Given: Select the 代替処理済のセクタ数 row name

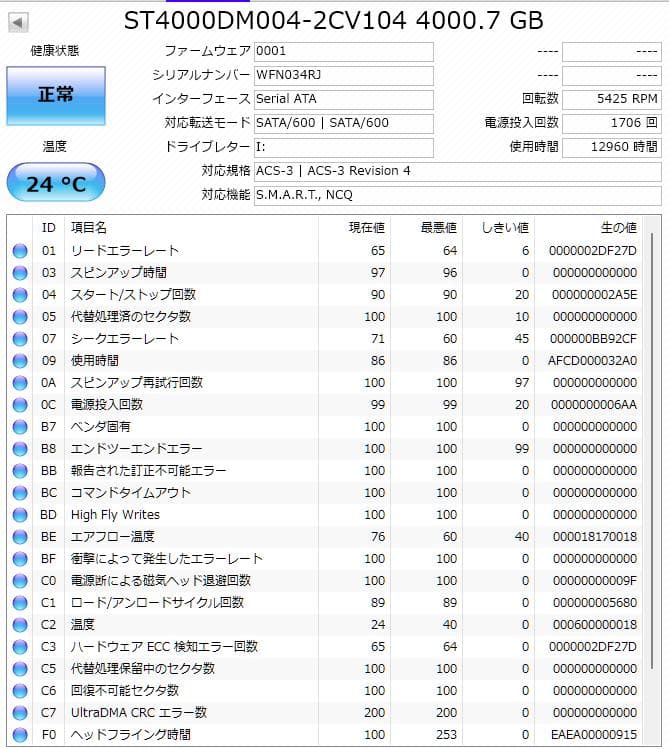Looking at the screenshot, I should point(131,317).
